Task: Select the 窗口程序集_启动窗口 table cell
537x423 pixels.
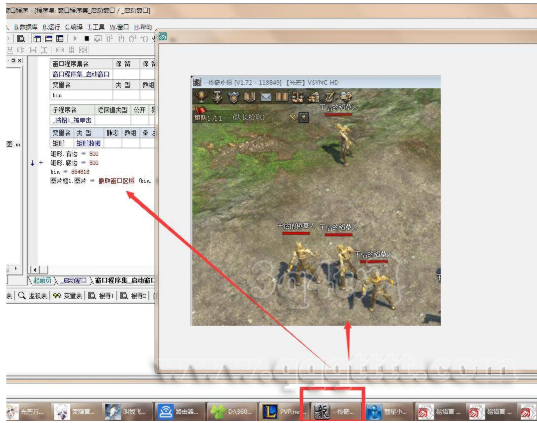Action: pos(81,74)
